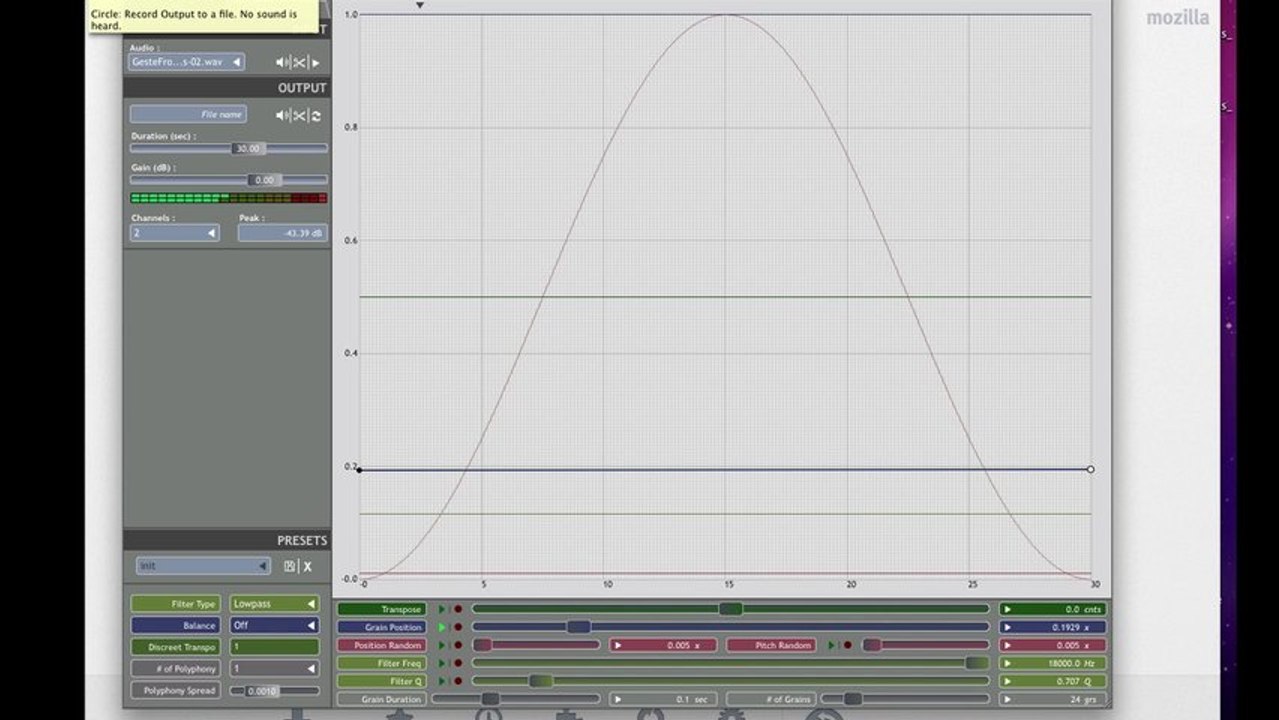The width and height of the screenshot is (1279, 720).
Task: Open Filter Type Lowpass dropdown
Action: click(274, 604)
